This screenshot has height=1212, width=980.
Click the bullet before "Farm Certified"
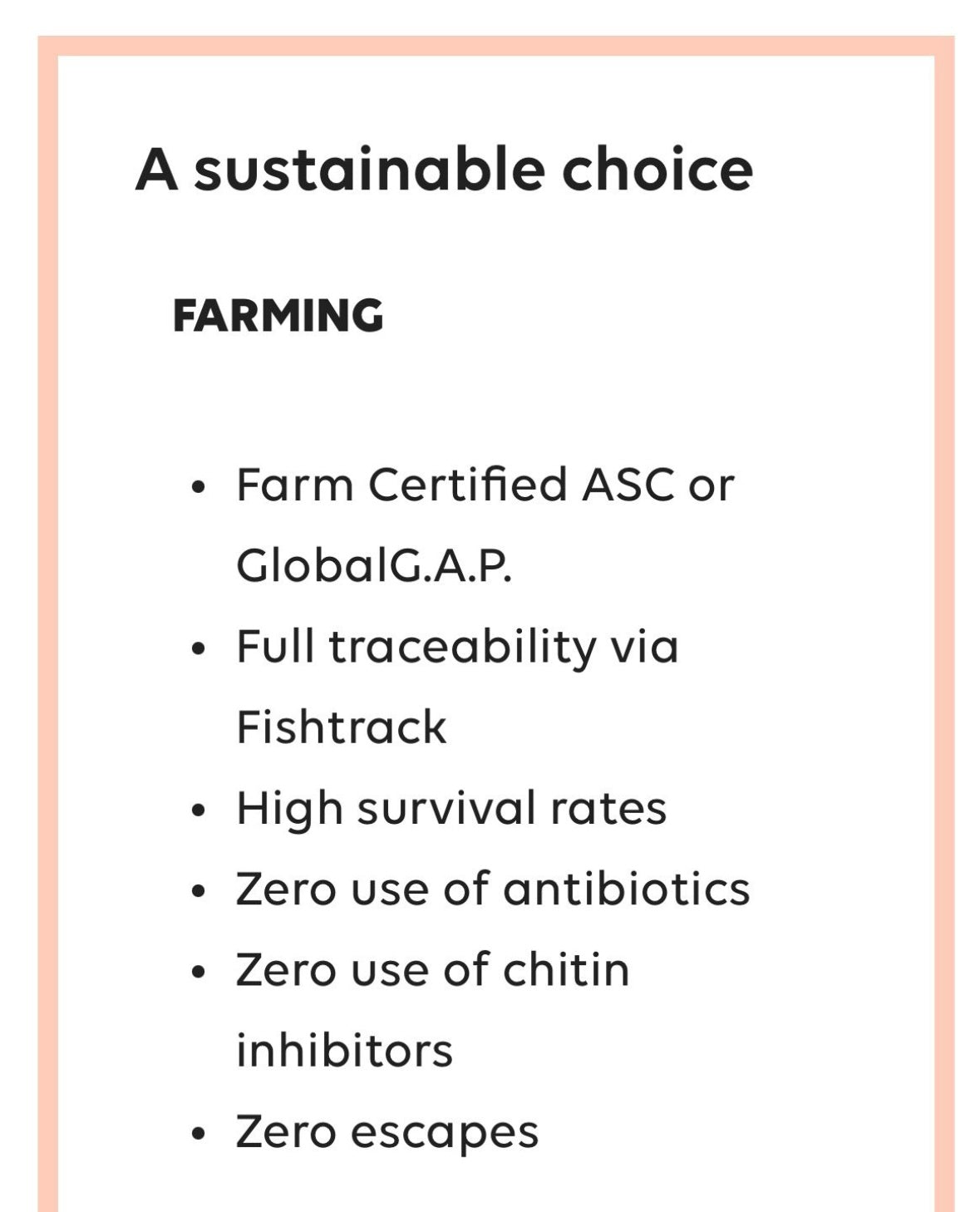(x=197, y=486)
